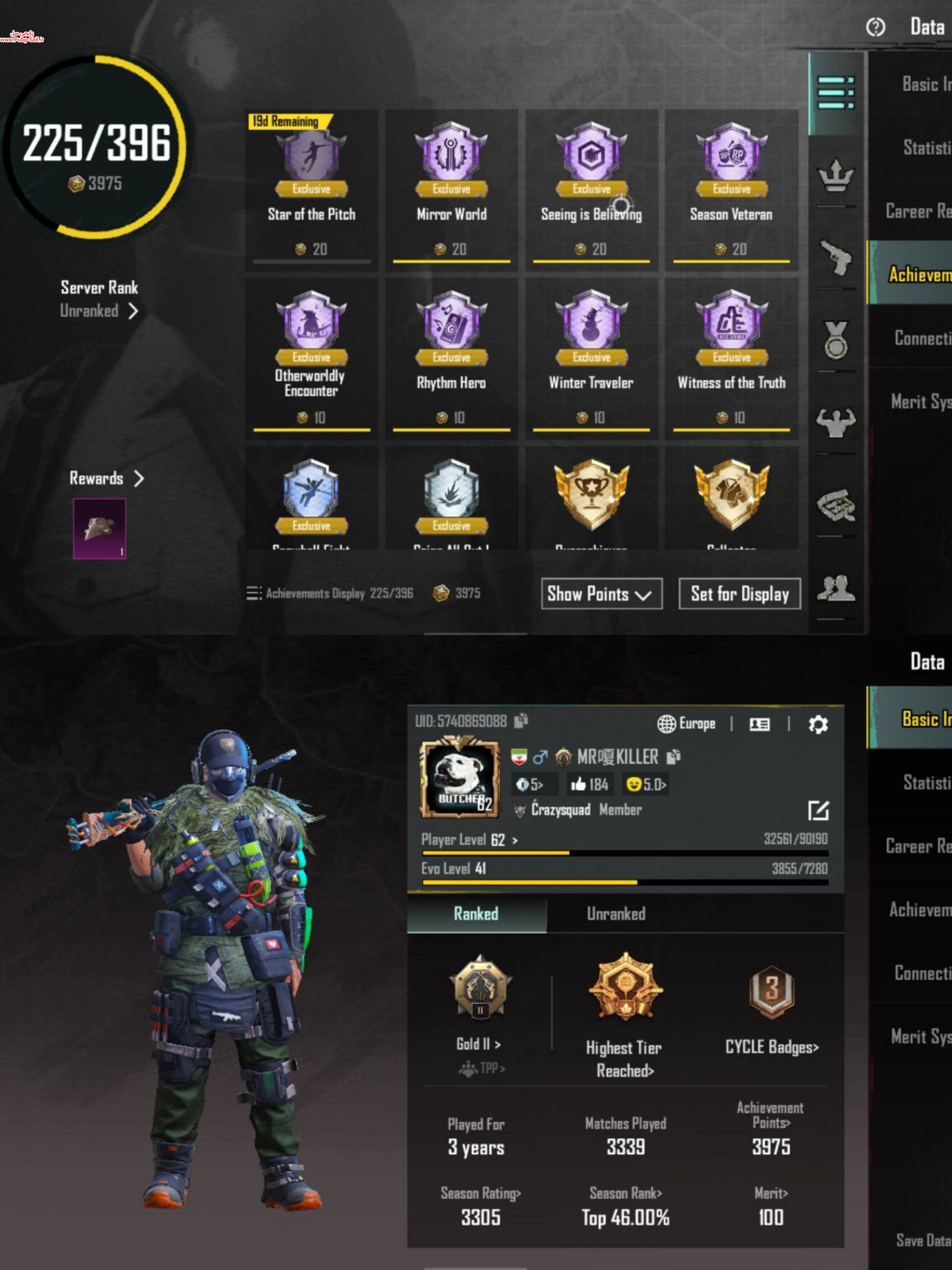Screen dimensions: 952x1270
Task: Copy the UID with the copy icon
Action: [x=521, y=721]
